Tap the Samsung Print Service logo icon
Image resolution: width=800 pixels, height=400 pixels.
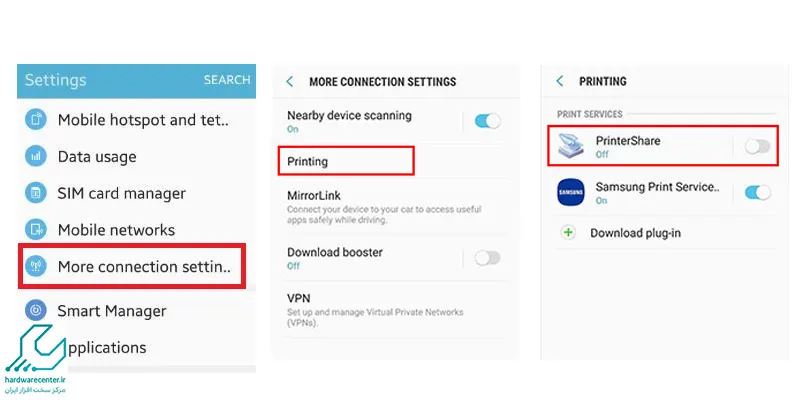point(570,192)
